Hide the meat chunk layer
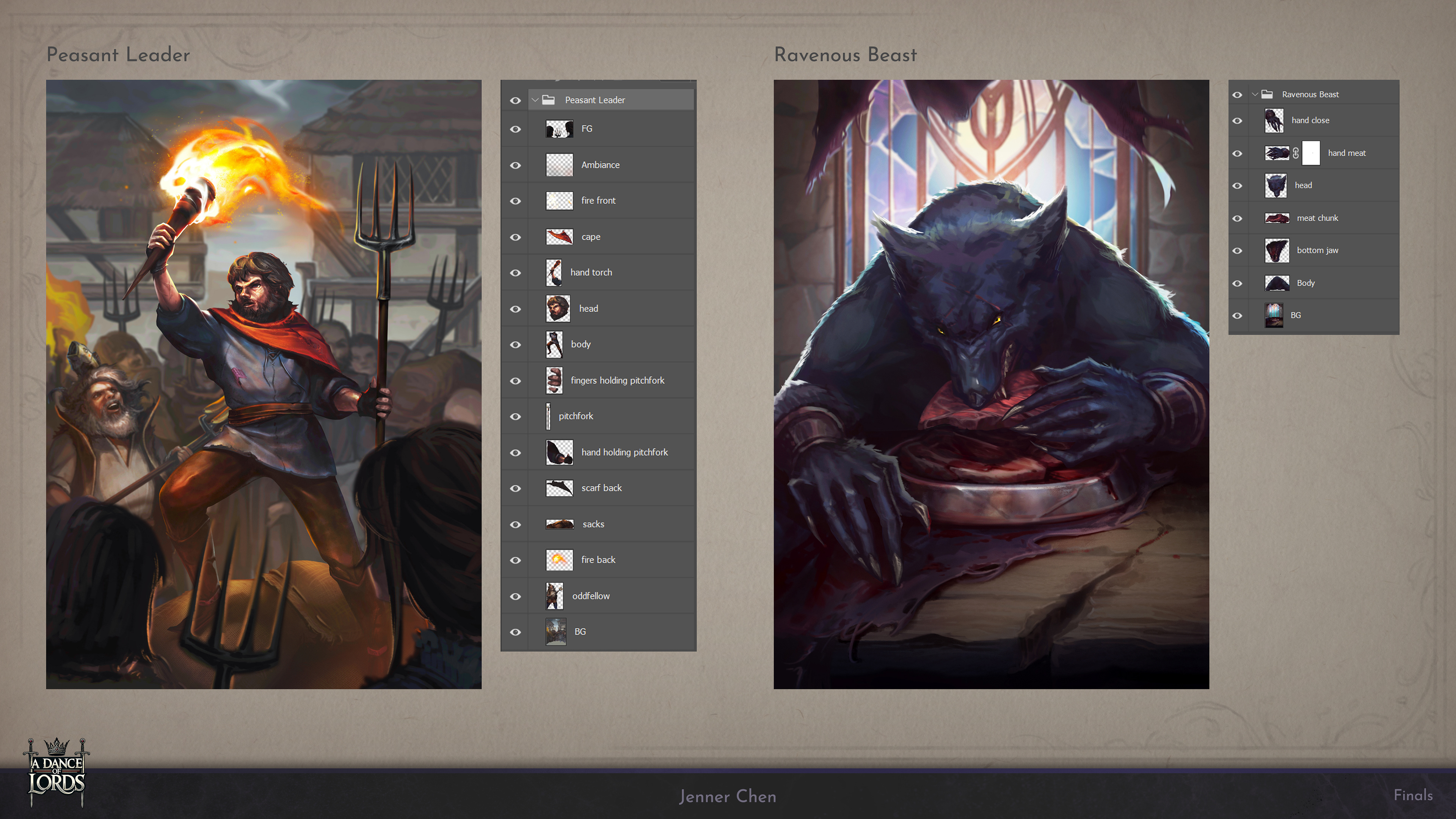 point(1237,218)
